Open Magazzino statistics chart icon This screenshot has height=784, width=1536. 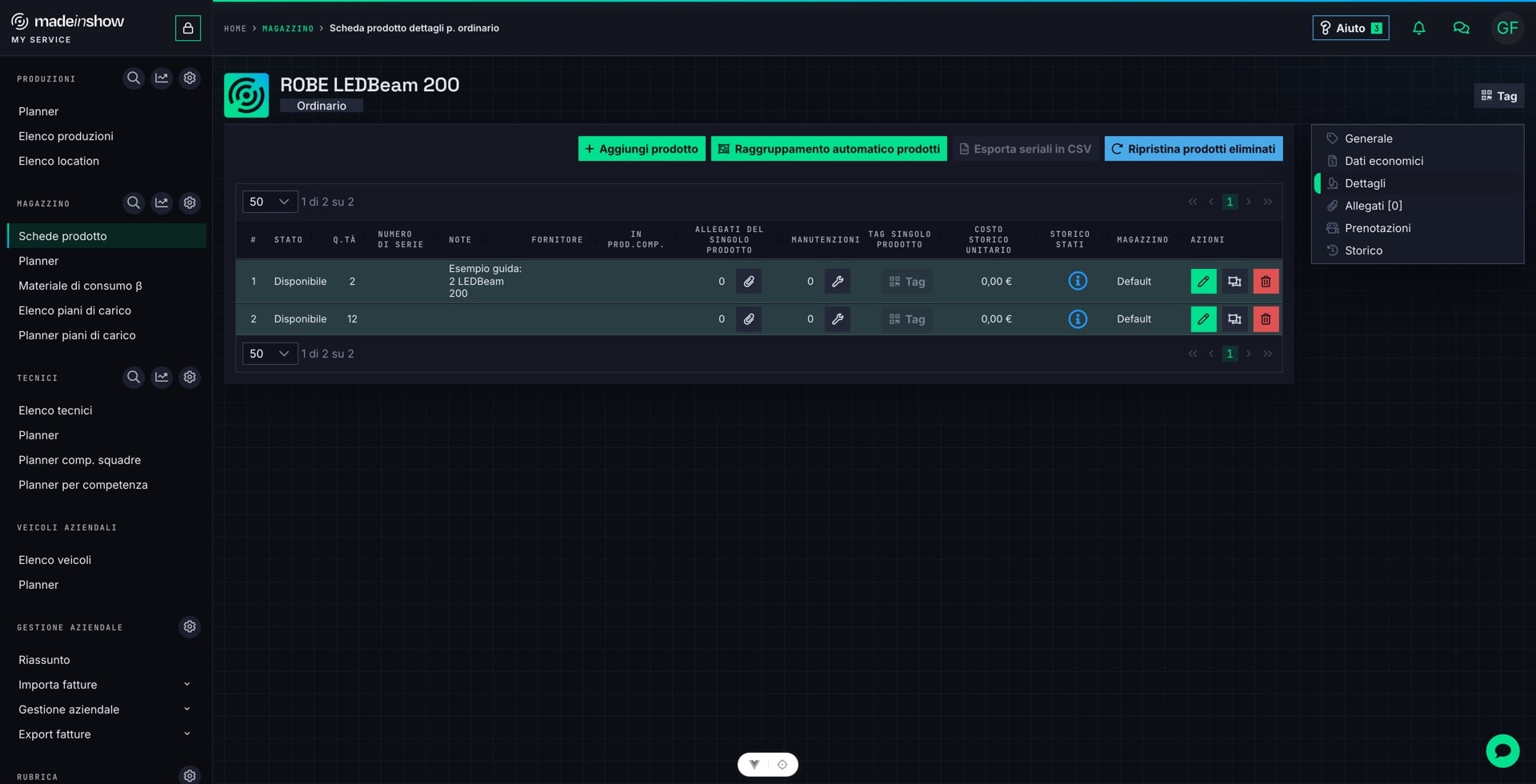(x=162, y=203)
